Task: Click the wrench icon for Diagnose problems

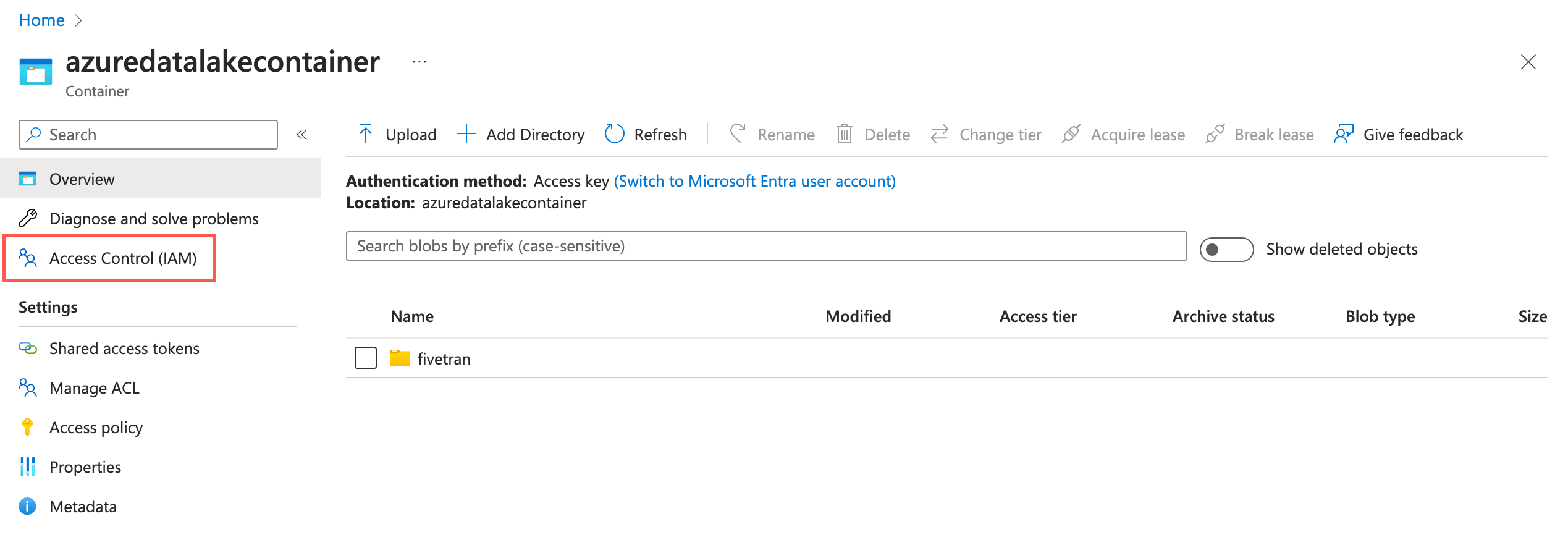Action: coord(28,218)
